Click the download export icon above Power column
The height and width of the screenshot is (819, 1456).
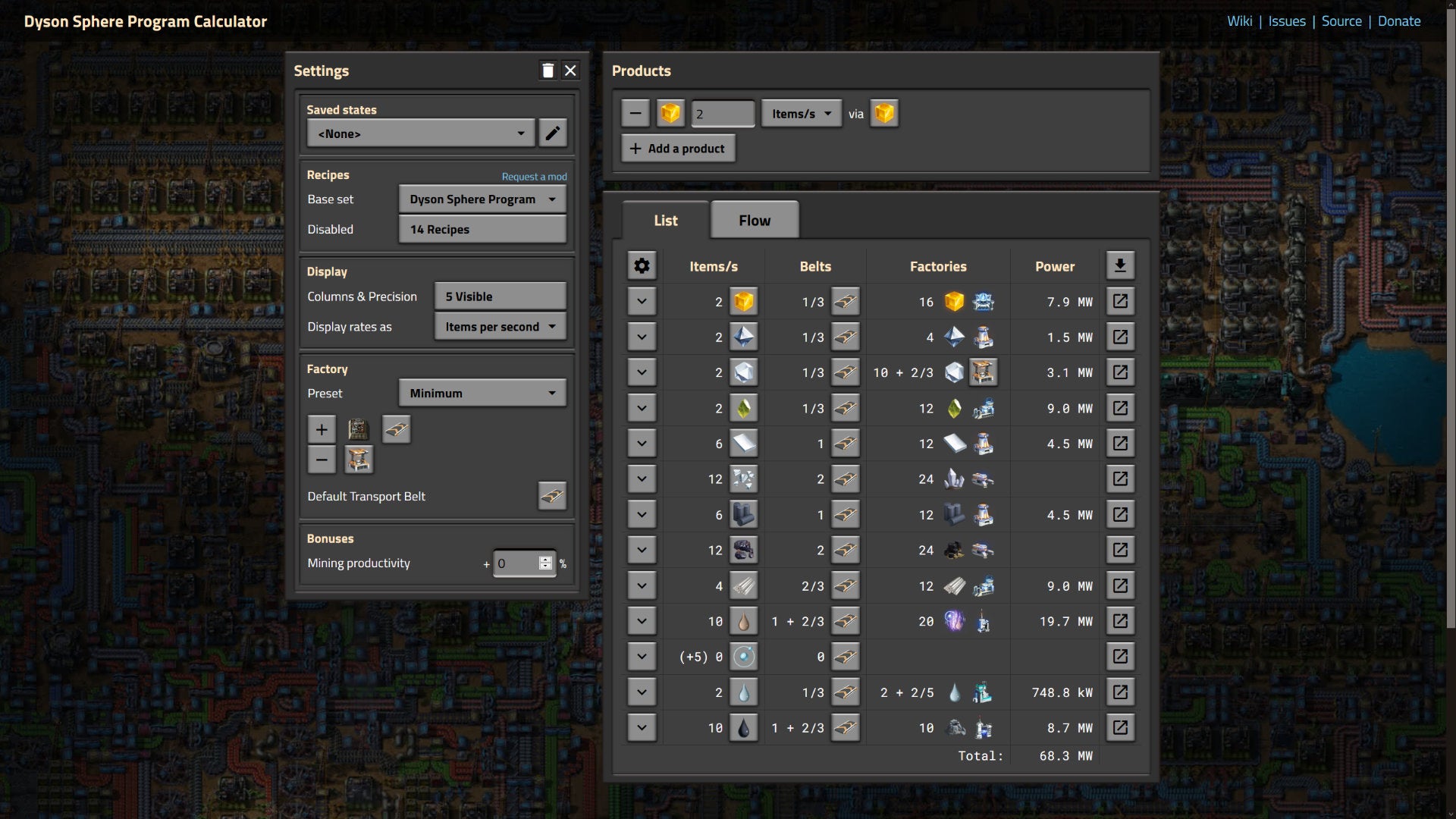pos(1120,265)
